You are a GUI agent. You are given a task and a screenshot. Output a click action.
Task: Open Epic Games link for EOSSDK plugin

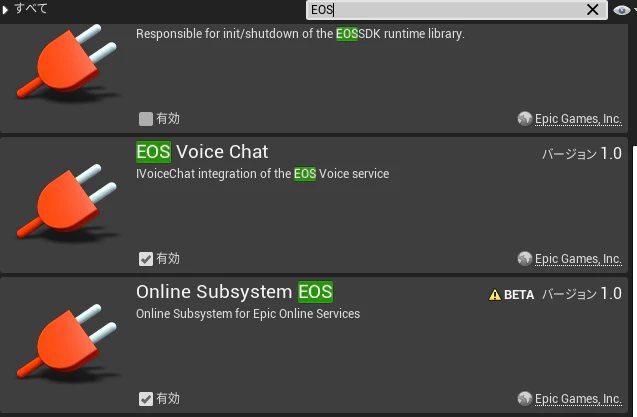click(578, 119)
